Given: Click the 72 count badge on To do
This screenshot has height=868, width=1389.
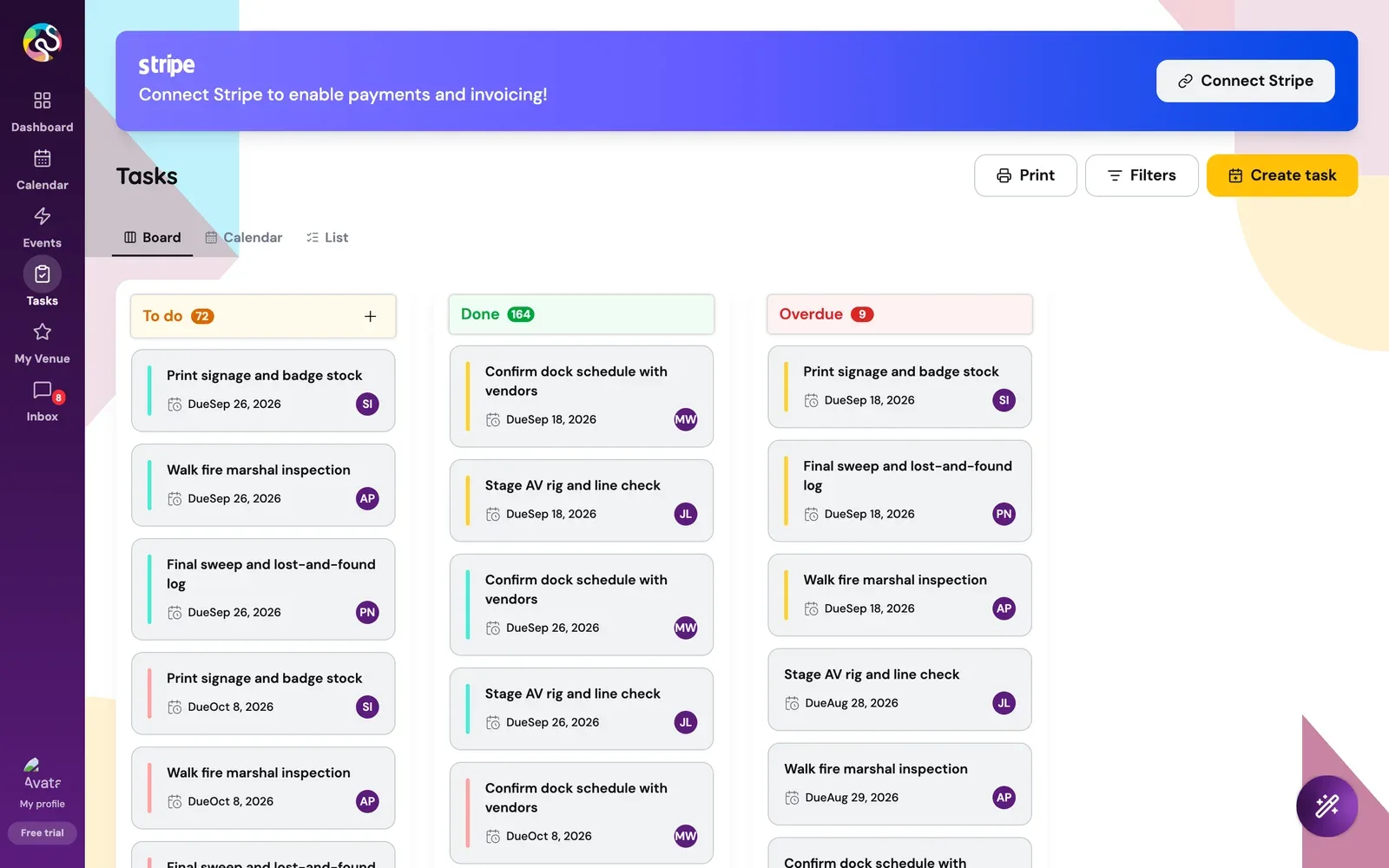Looking at the screenshot, I should click(202, 317).
